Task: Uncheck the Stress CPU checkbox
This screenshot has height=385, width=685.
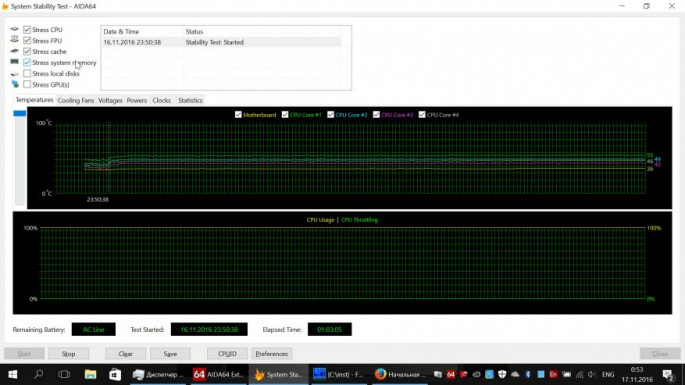Action: click(27, 29)
